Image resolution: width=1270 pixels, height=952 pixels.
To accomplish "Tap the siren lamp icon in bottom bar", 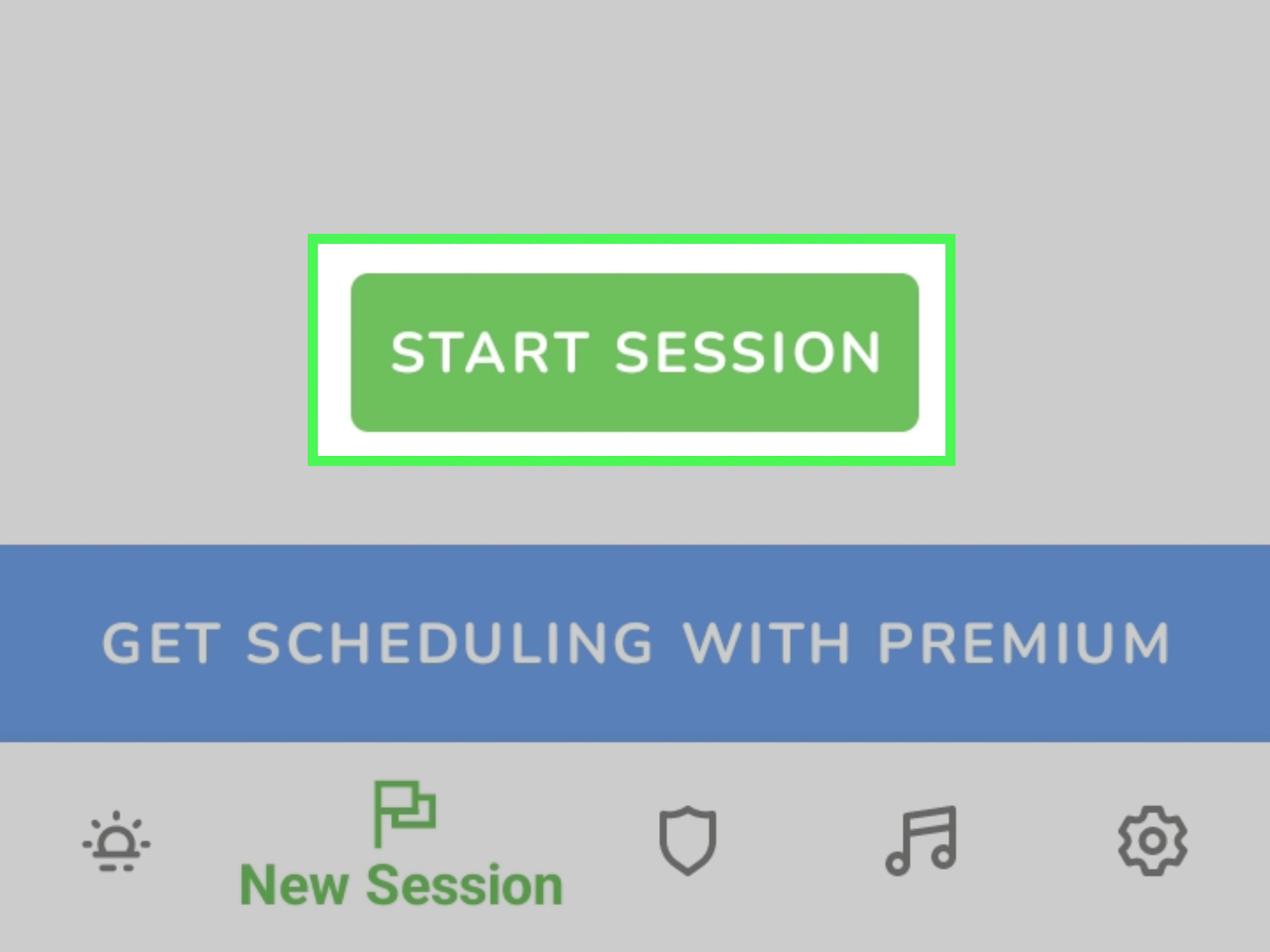I will [117, 841].
